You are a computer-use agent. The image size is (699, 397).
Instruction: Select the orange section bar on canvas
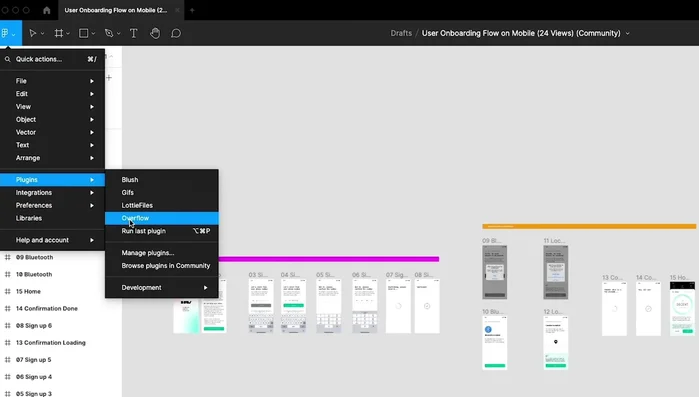(x=589, y=226)
